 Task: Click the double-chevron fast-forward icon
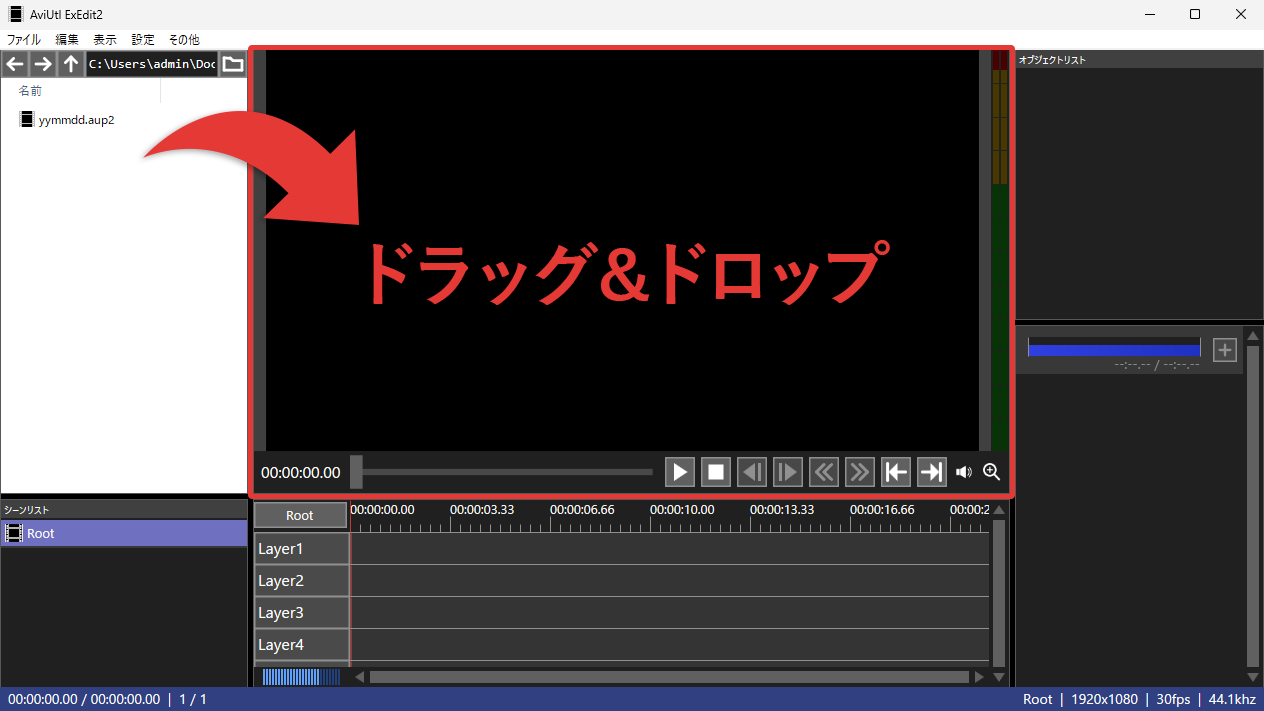pos(860,472)
